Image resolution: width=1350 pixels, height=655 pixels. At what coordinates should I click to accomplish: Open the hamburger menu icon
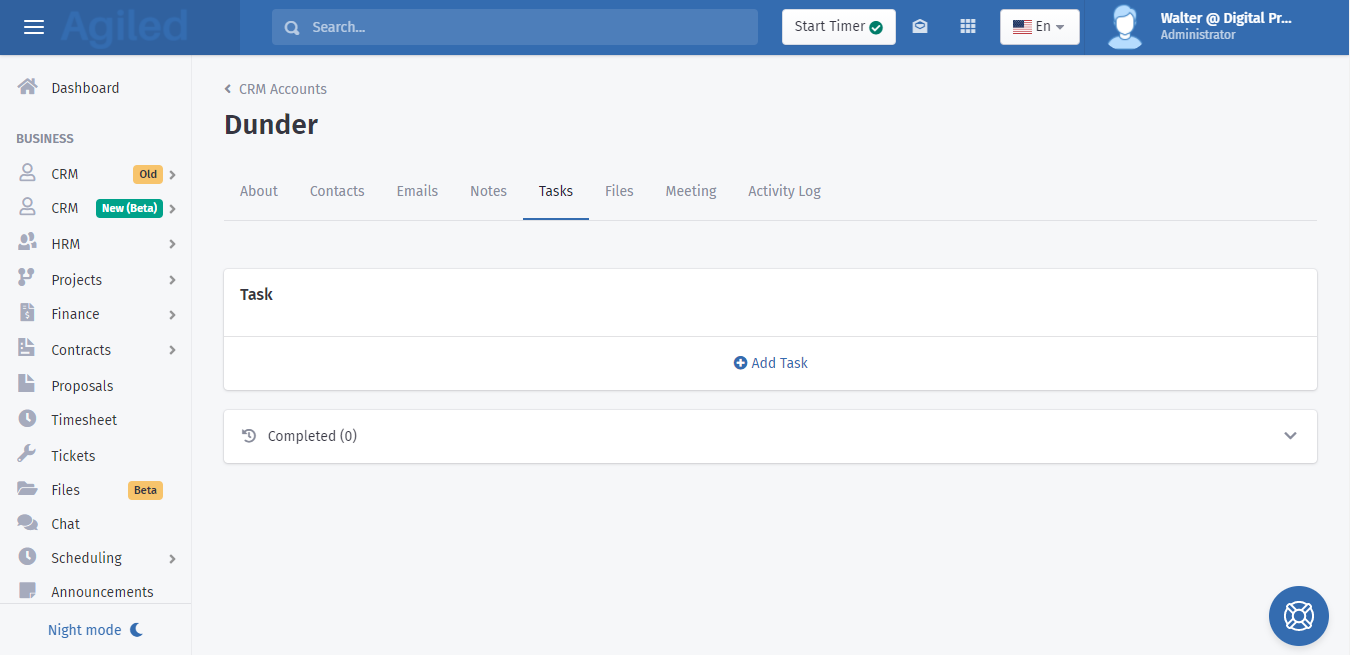[x=34, y=27]
